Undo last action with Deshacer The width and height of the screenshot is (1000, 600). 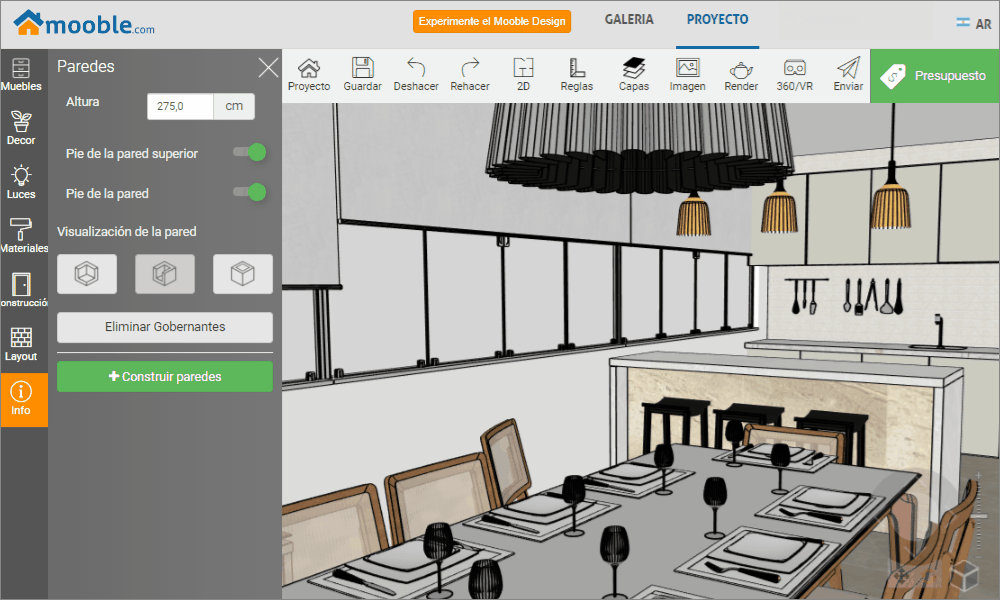pyautogui.click(x=416, y=75)
